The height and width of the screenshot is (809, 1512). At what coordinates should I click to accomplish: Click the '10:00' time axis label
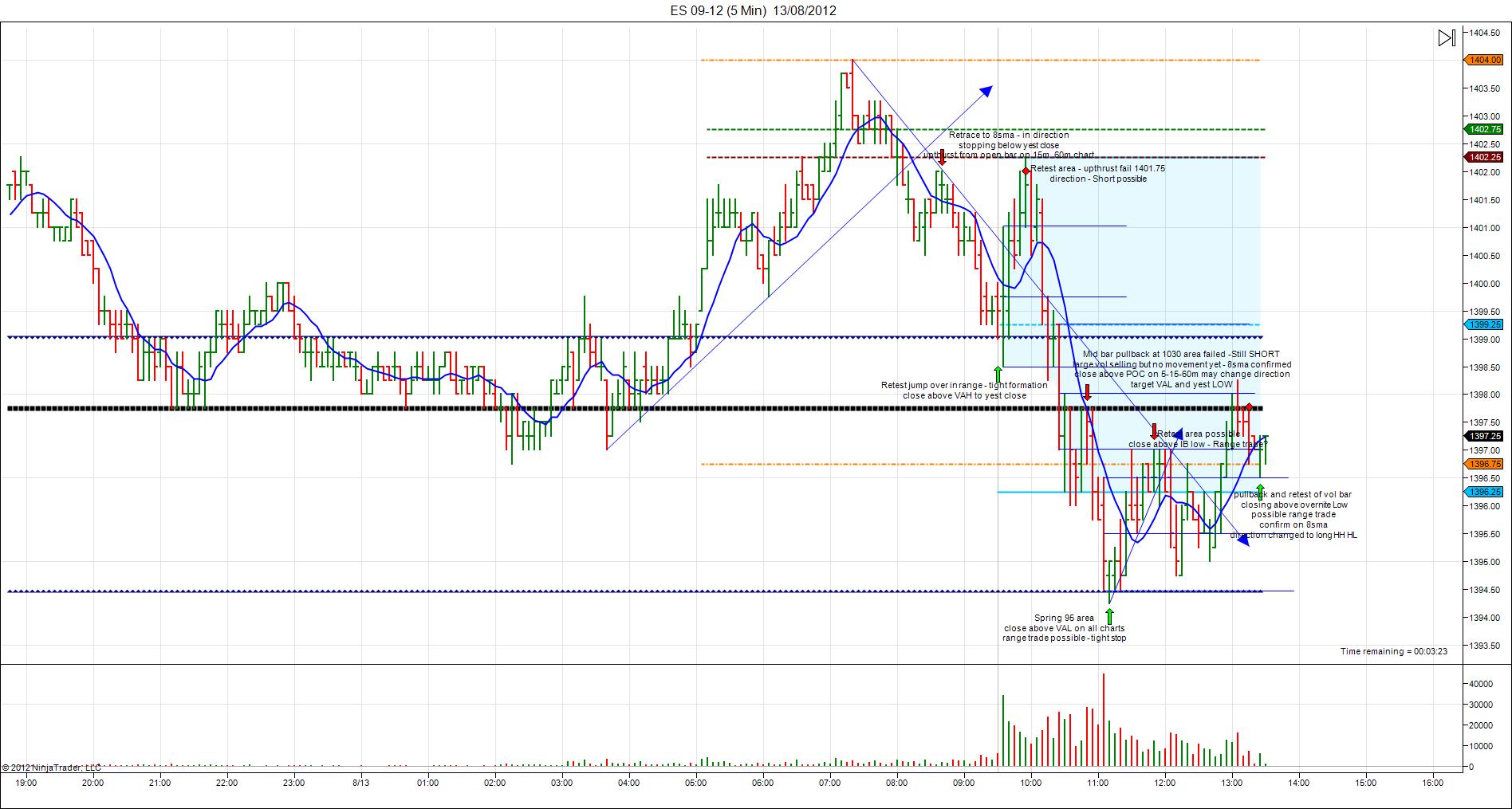point(1030,783)
